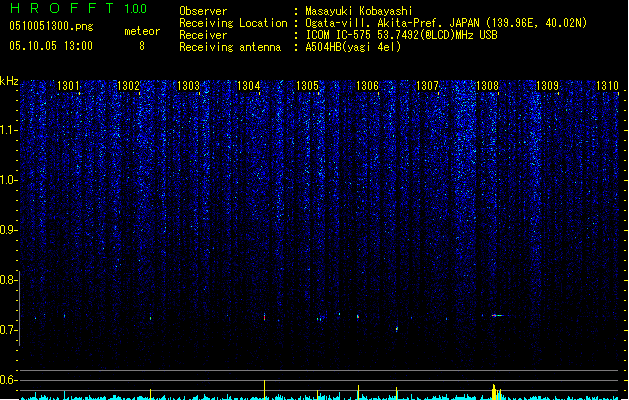Click the date stamp 05.10.05 13:00

point(51,46)
